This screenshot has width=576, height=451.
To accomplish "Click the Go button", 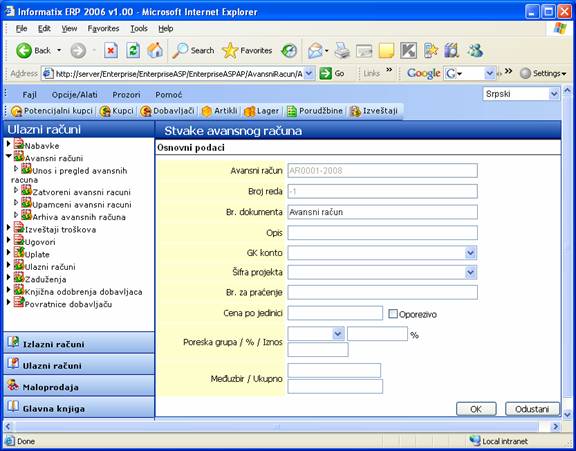I will (332, 73).
